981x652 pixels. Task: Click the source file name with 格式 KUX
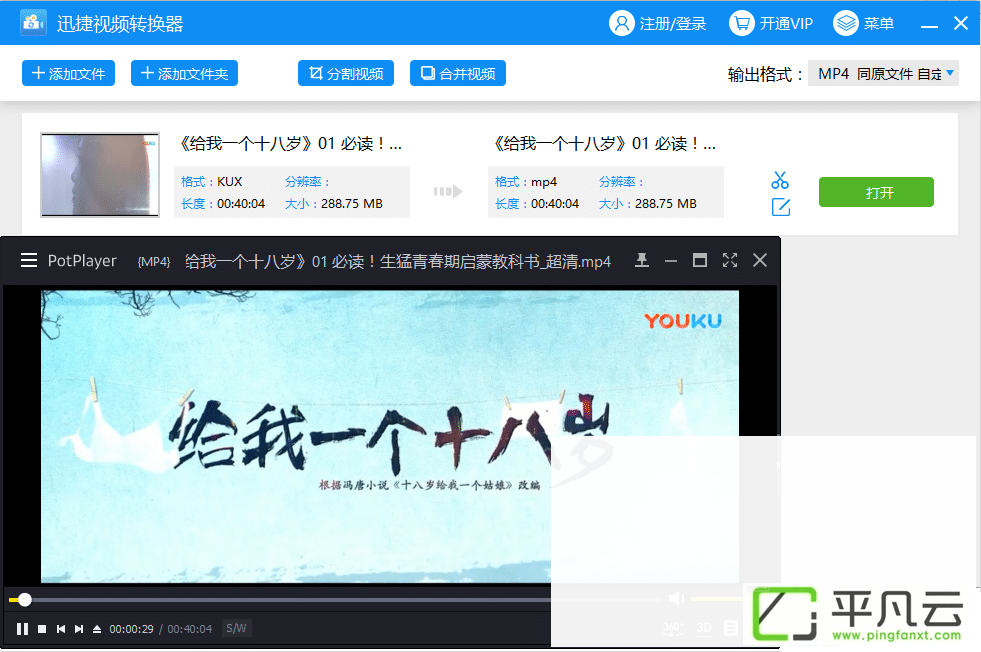point(291,144)
